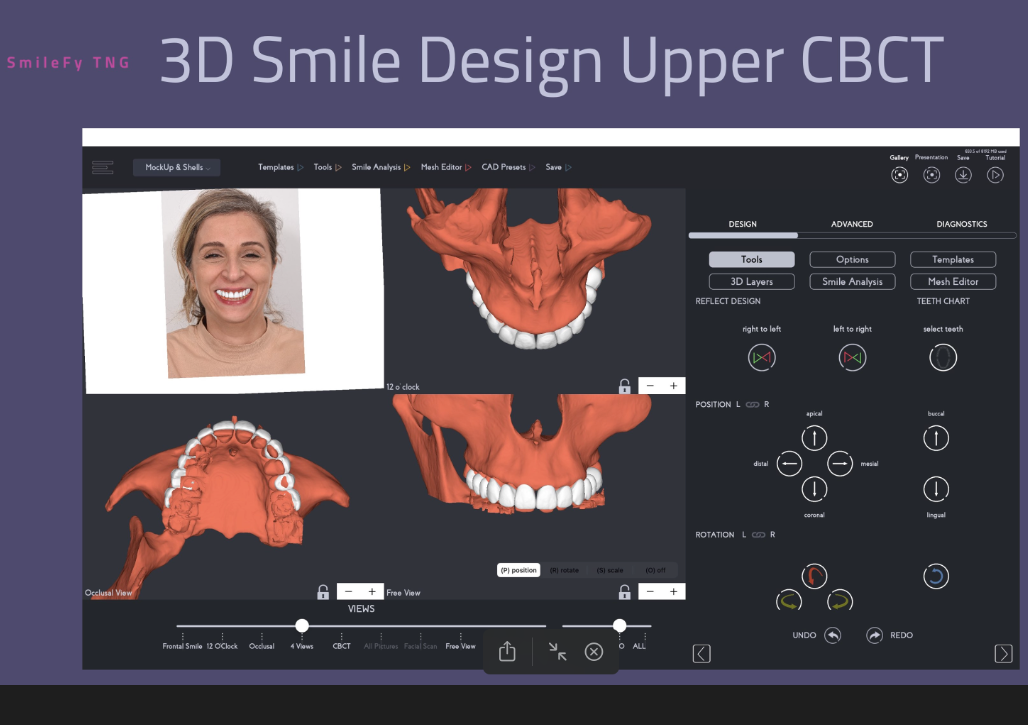Toggle the Position L/R link icon
The width and height of the screenshot is (1028, 726).
point(752,405)
